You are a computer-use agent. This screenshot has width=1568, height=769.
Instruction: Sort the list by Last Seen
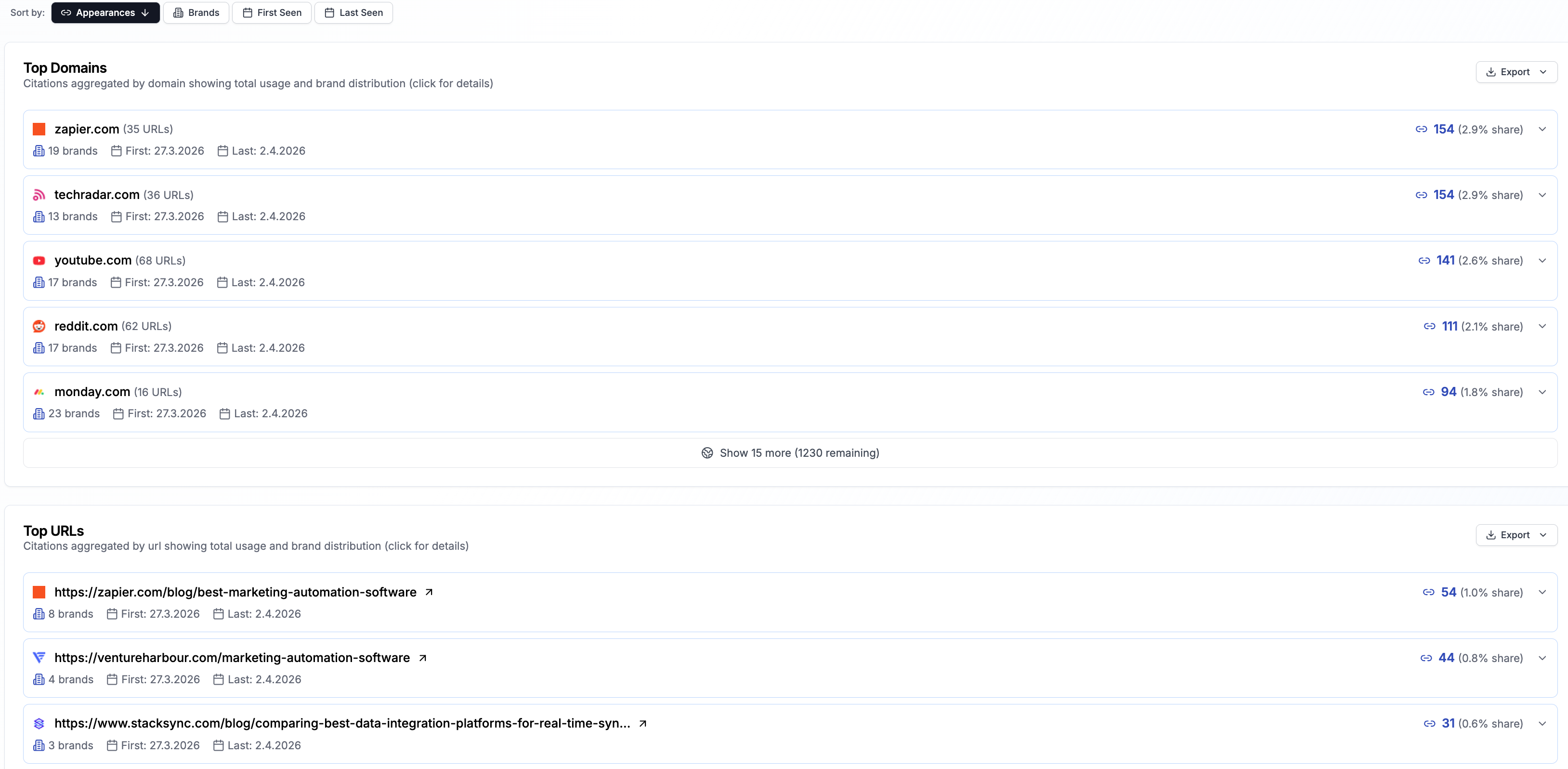[x=353, y=13]
